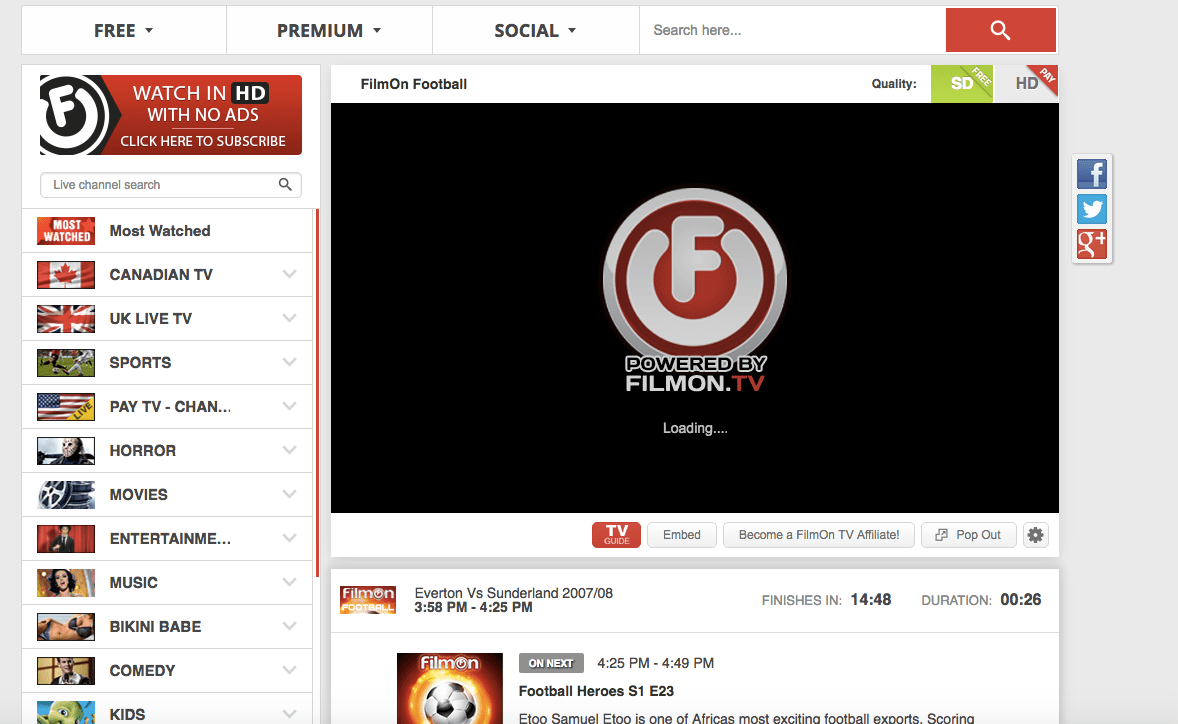Click the Movies film reel icon

tap(66, 495)
